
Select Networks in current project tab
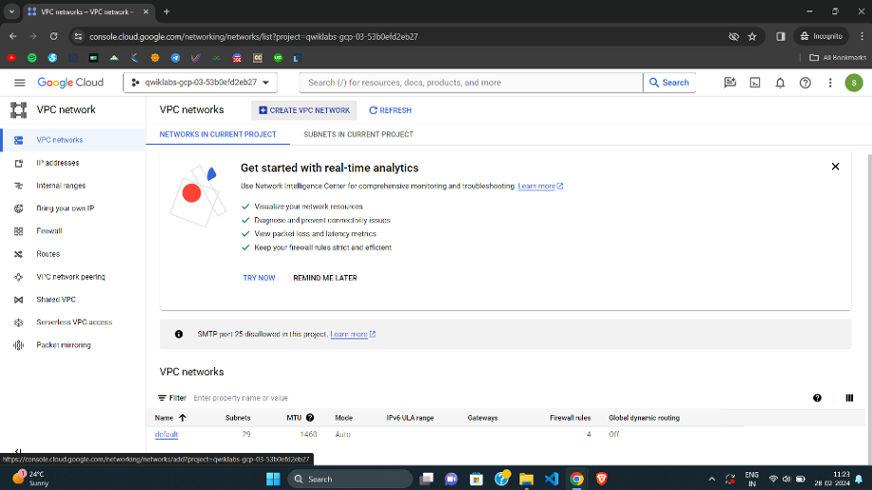[x=218, y=134]
